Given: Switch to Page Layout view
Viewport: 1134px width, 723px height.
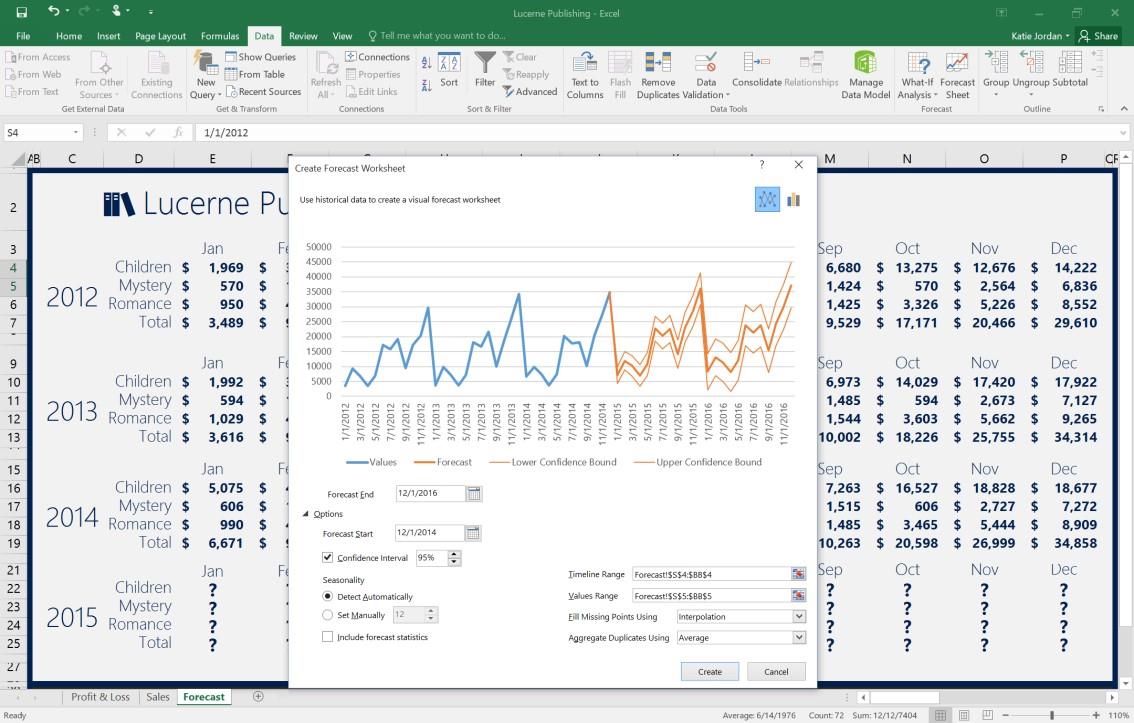Looking at the screenshot, I should [x=963, y=715].
